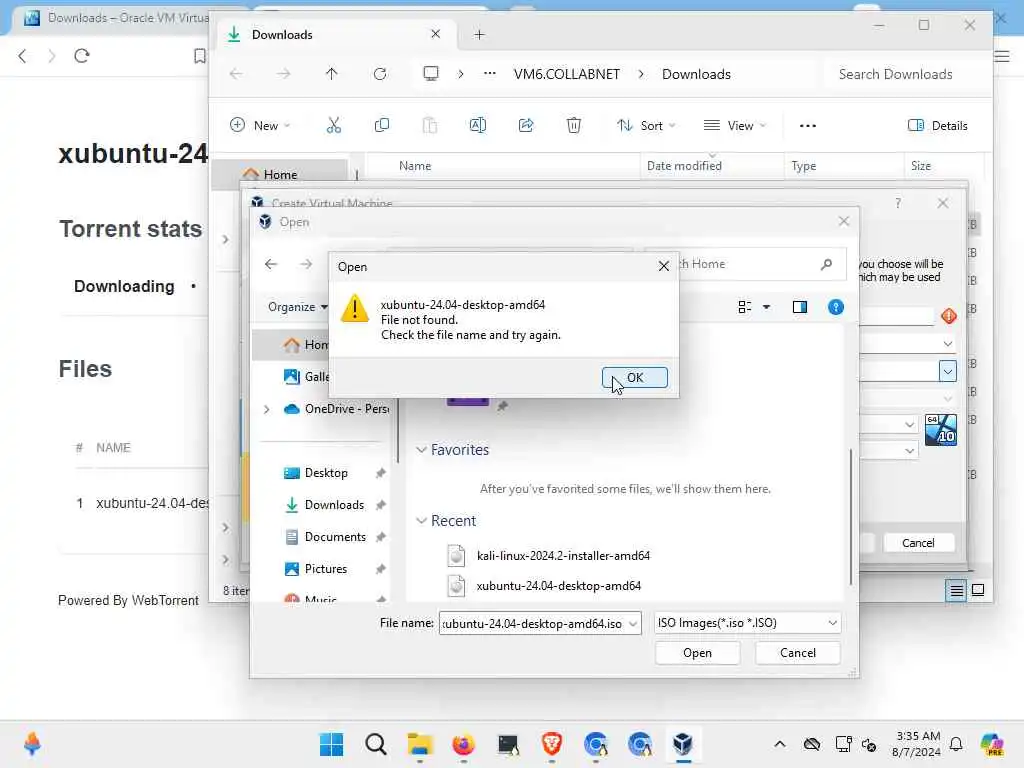1024x768 pixels.
Task: Click the Open button in file dialog
Action: click(697, 652)
